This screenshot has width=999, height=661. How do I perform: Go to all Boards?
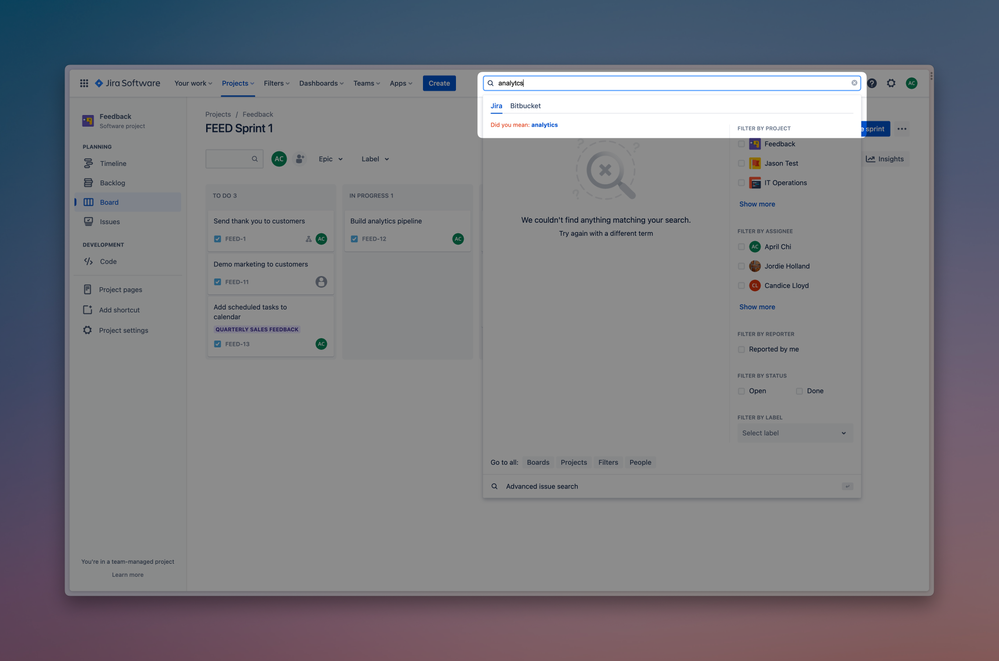pyautogui.click(x=538, y=463)
